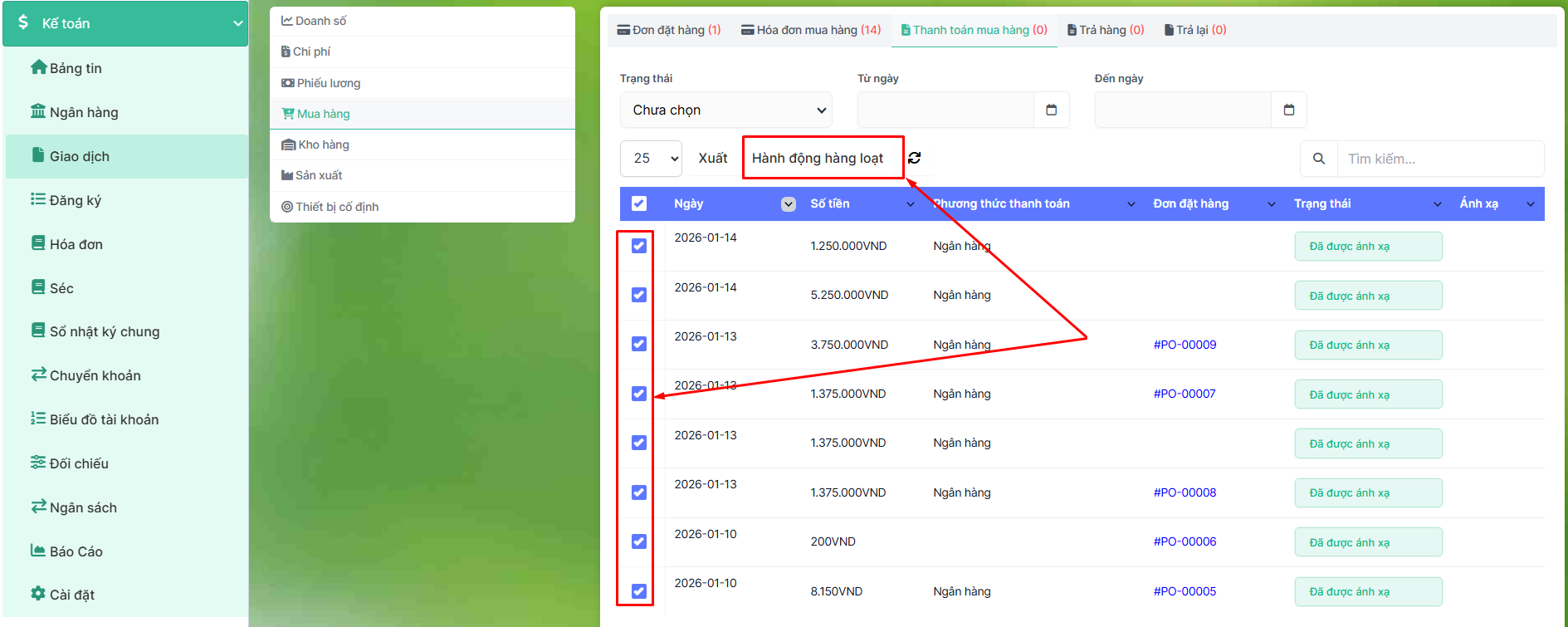Select Kho hàng in the submenu

323,145
